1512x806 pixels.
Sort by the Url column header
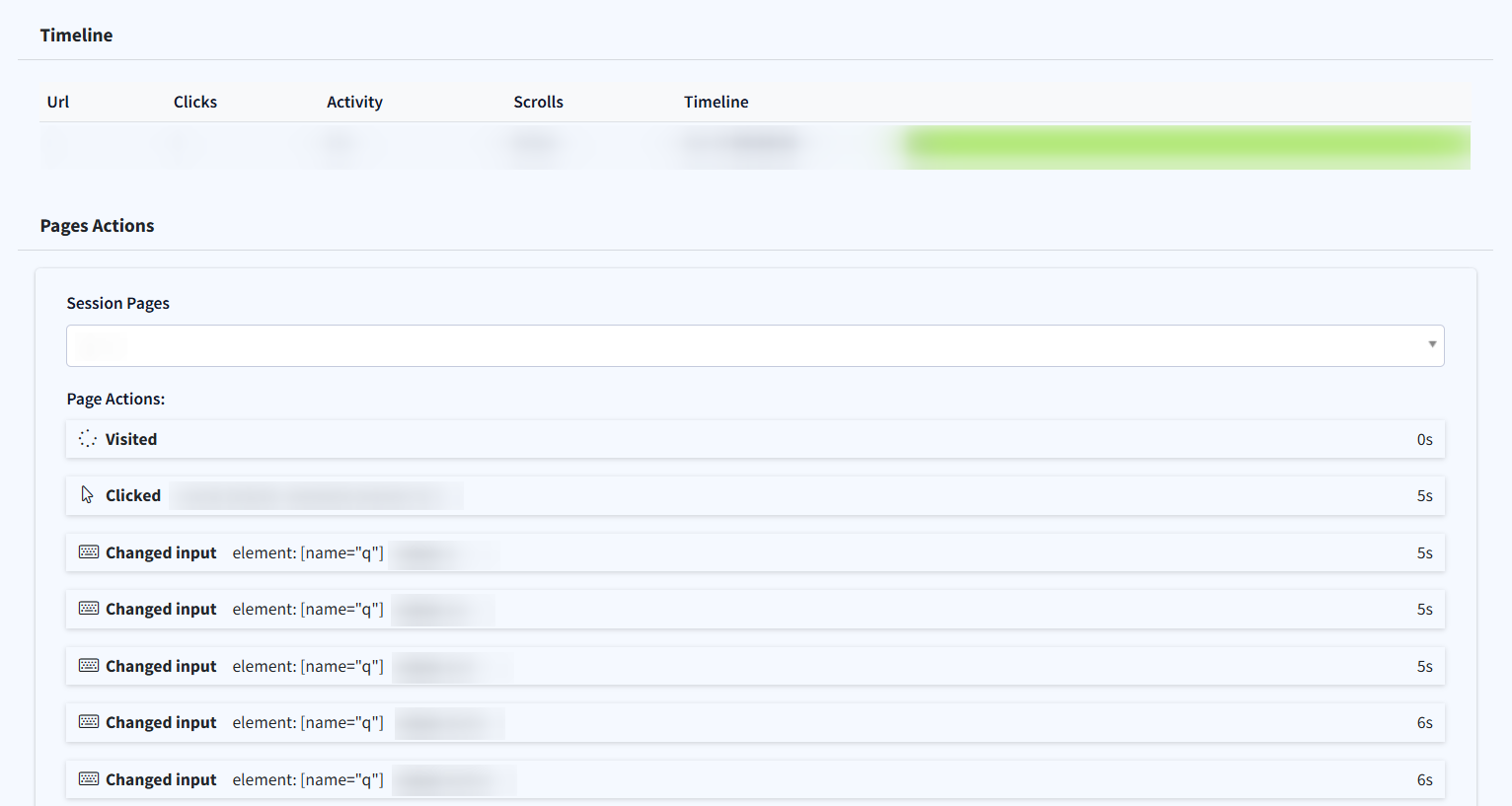point(58,102)
